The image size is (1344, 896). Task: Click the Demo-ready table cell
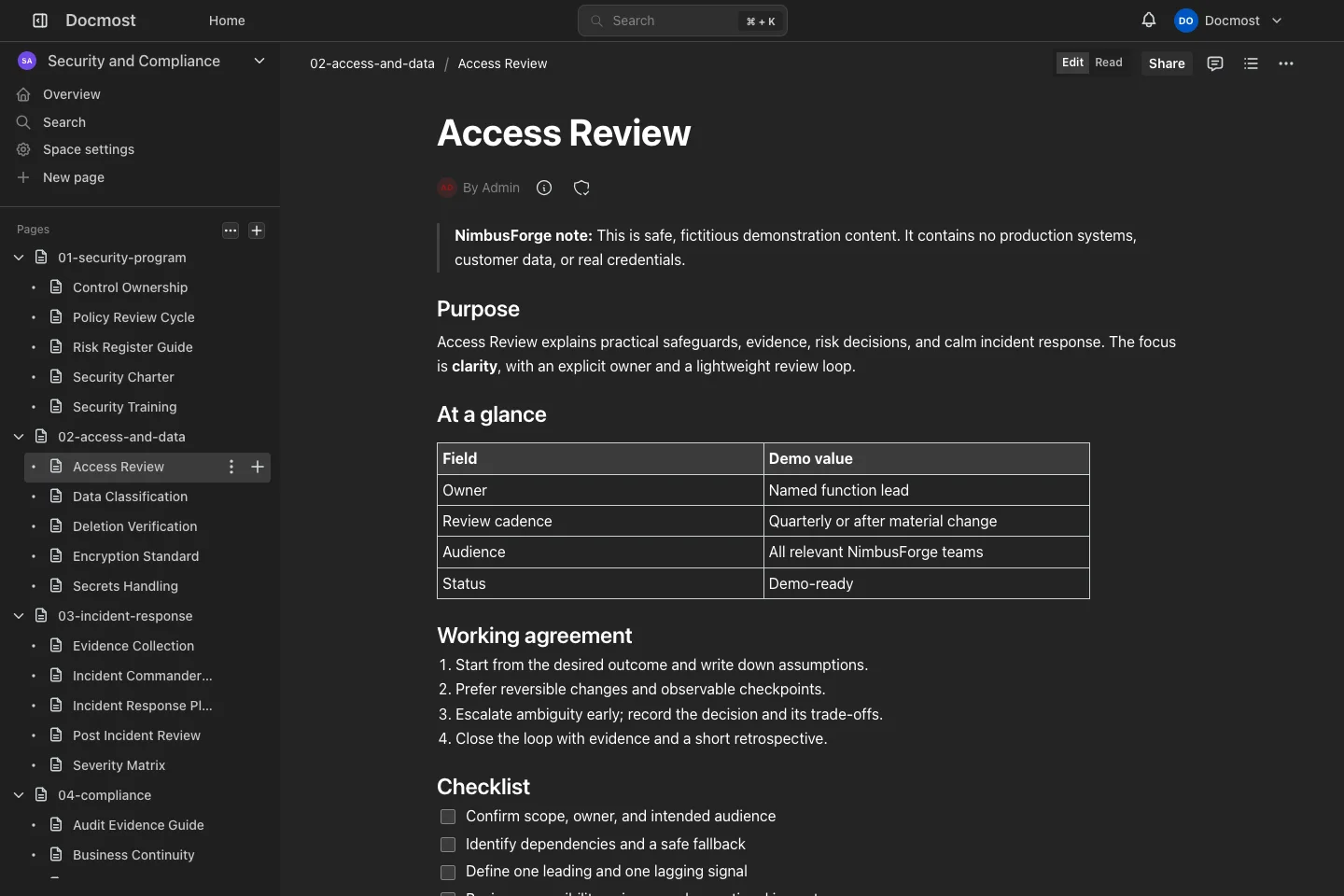click(926, 583)
